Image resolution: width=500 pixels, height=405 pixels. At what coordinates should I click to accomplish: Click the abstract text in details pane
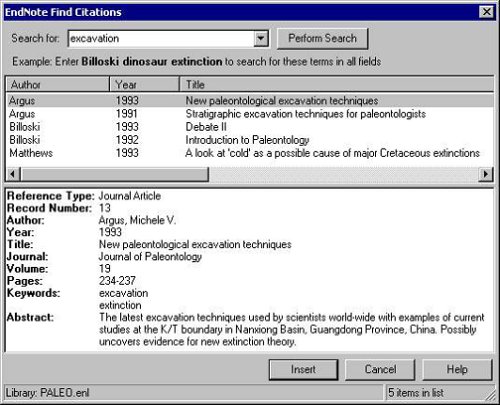tap(292, 329)
